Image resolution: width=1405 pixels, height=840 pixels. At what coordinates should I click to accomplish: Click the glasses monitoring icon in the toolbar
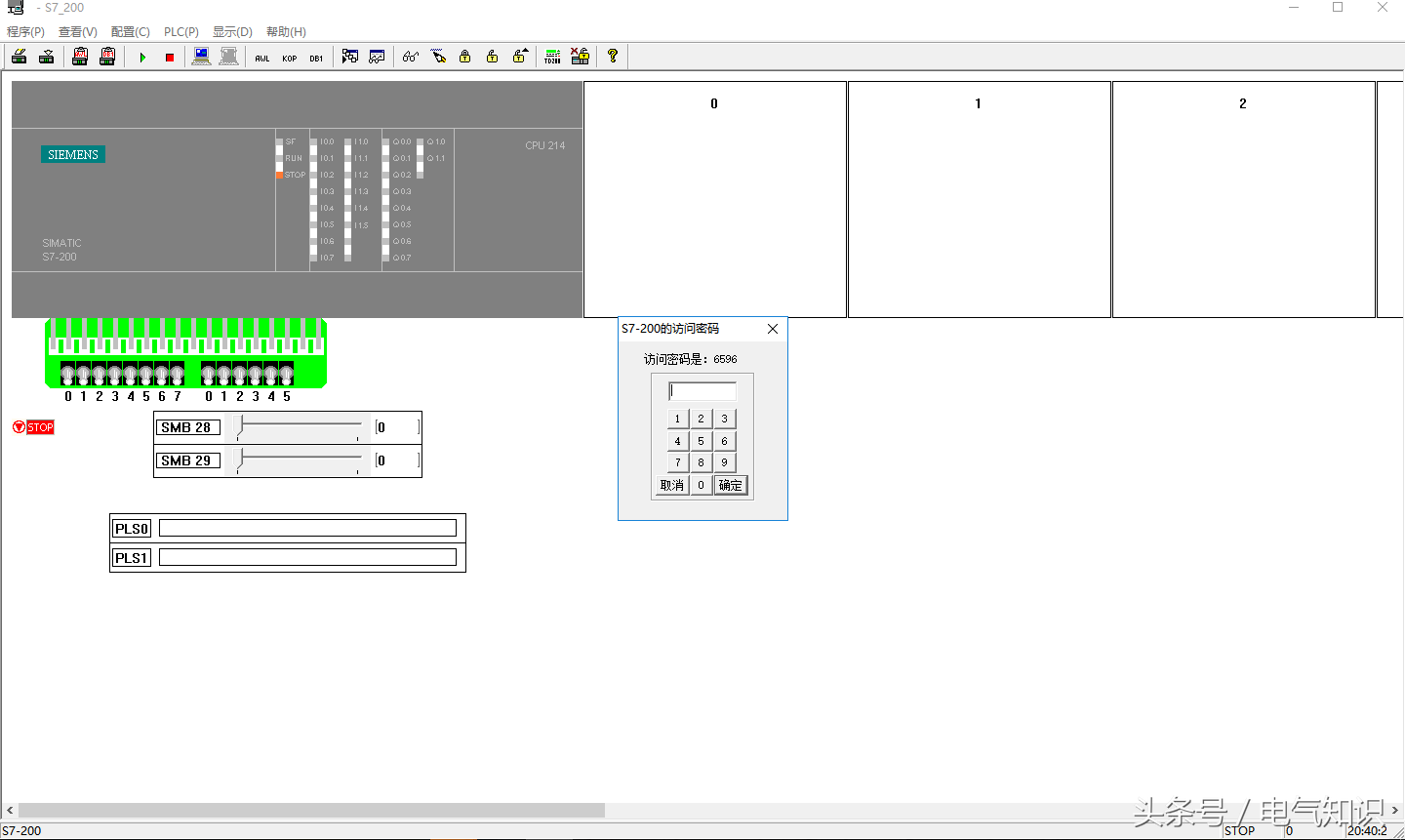(x=411, y=57)
